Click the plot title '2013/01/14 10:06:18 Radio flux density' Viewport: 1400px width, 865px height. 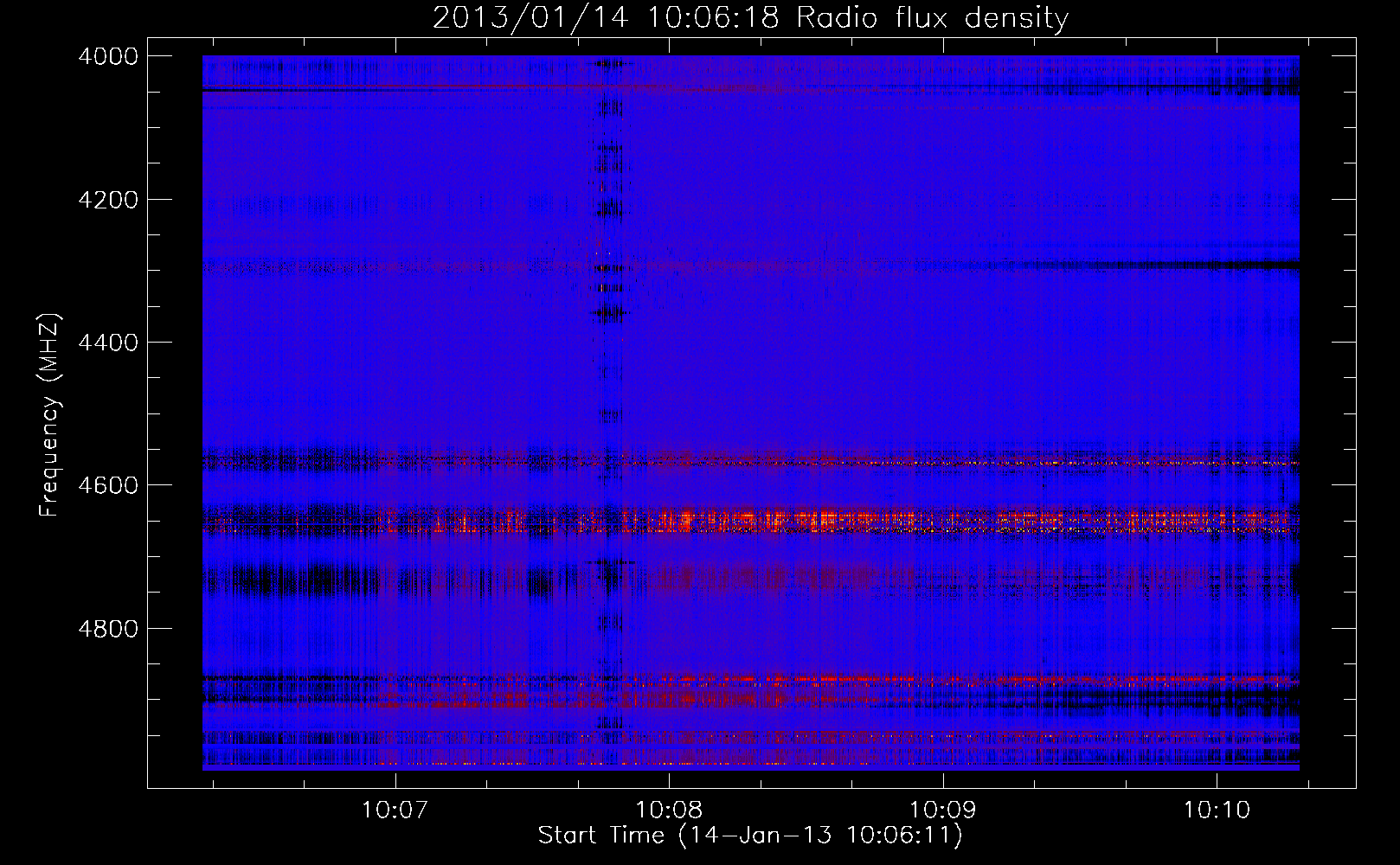coord(750,18)
